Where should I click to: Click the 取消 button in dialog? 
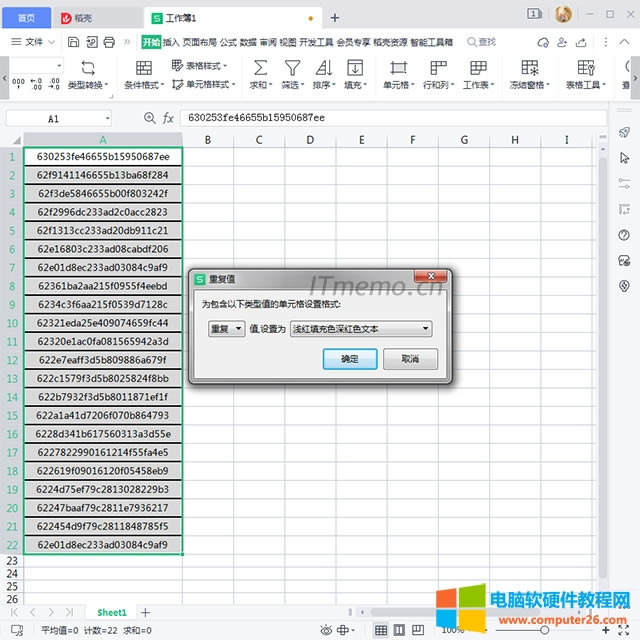click(409, 358)
